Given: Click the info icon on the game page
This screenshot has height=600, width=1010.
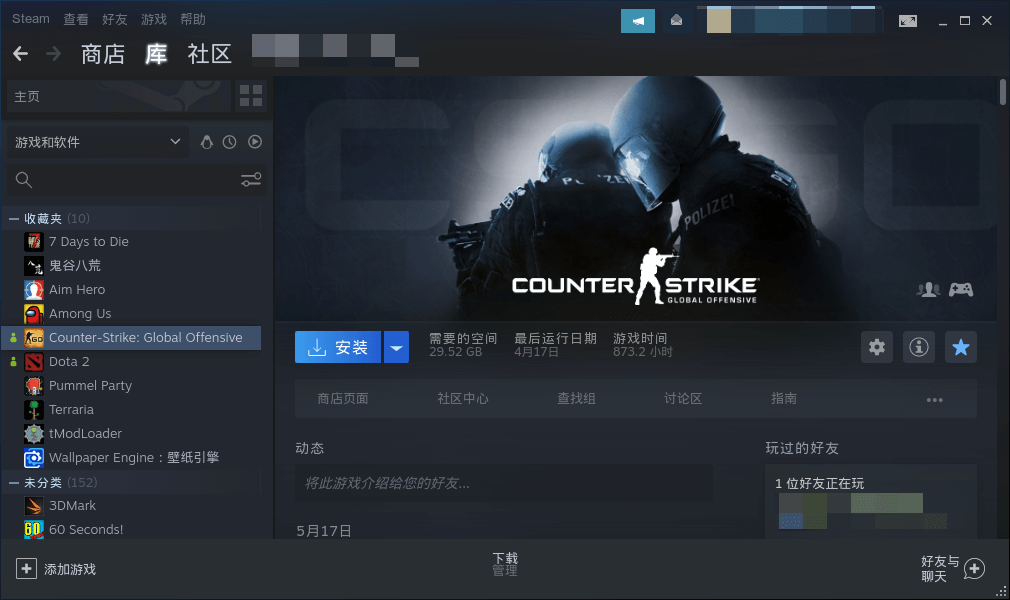Looking at the screenshot, I should (x=919, y=347).
